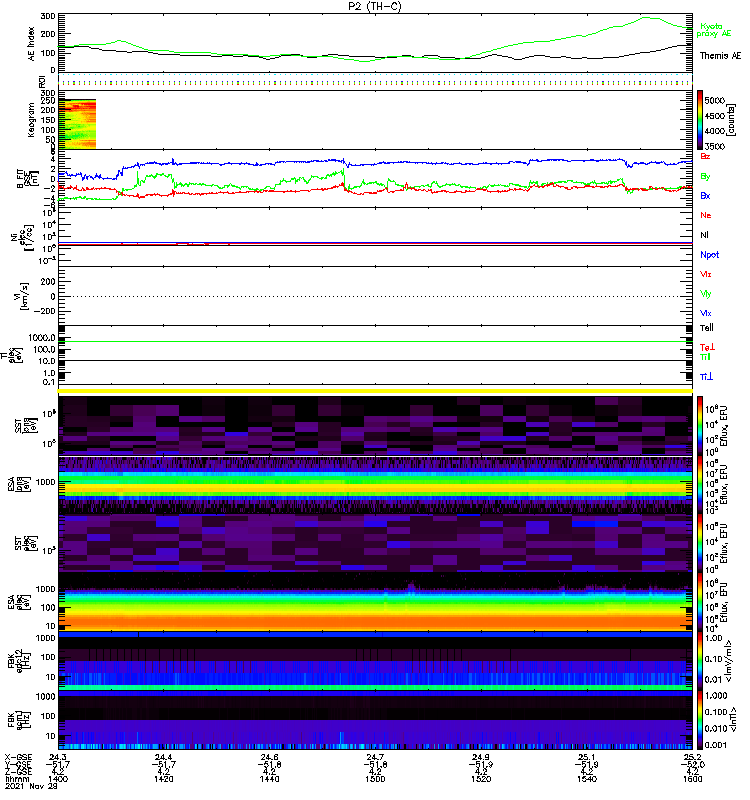The image size is (750, 800).
Task: Select the B_FIT GSE [nT] axis label
Action: (28, 179)
